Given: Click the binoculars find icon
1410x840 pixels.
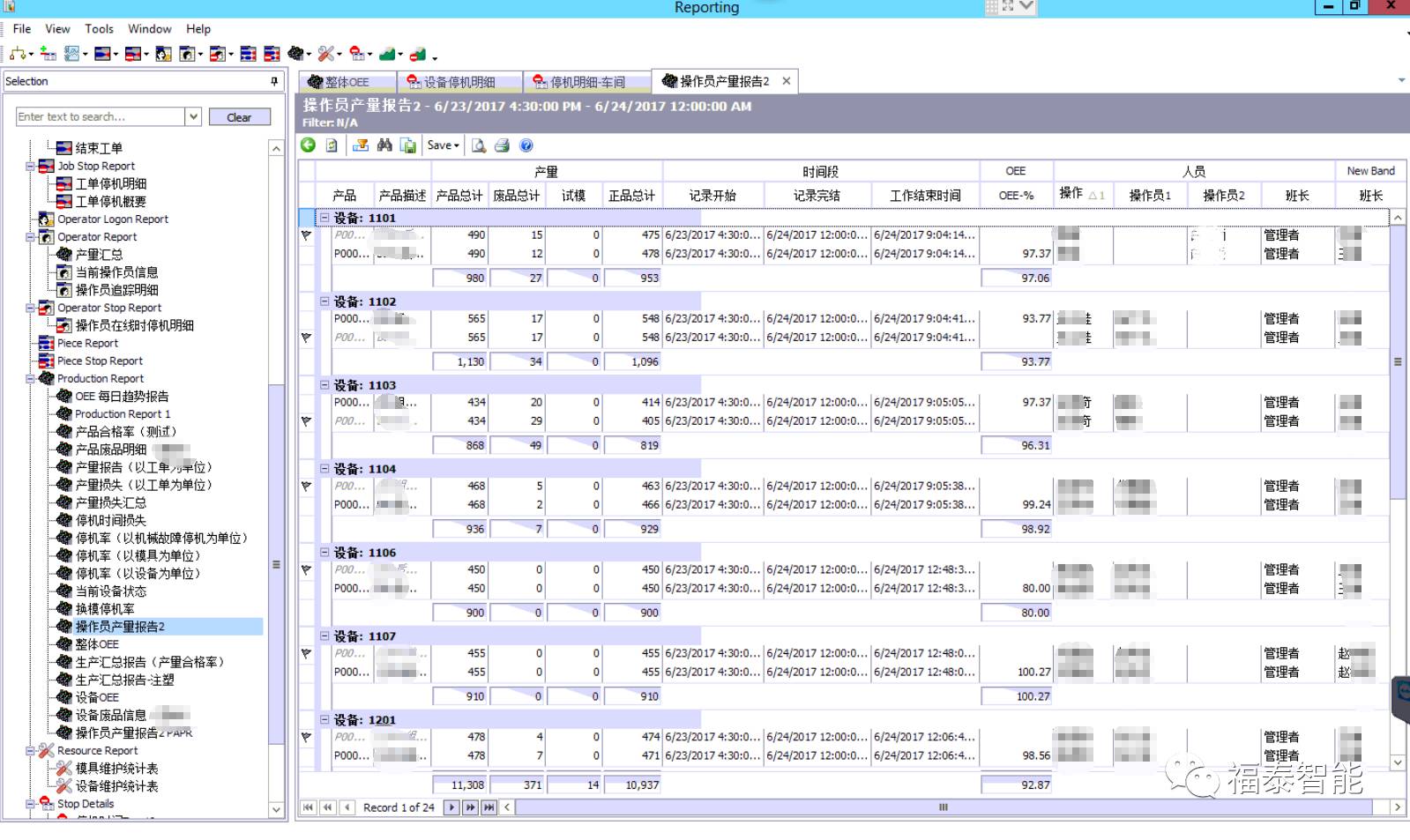Looking at the screenshot, I should [384, 145].
